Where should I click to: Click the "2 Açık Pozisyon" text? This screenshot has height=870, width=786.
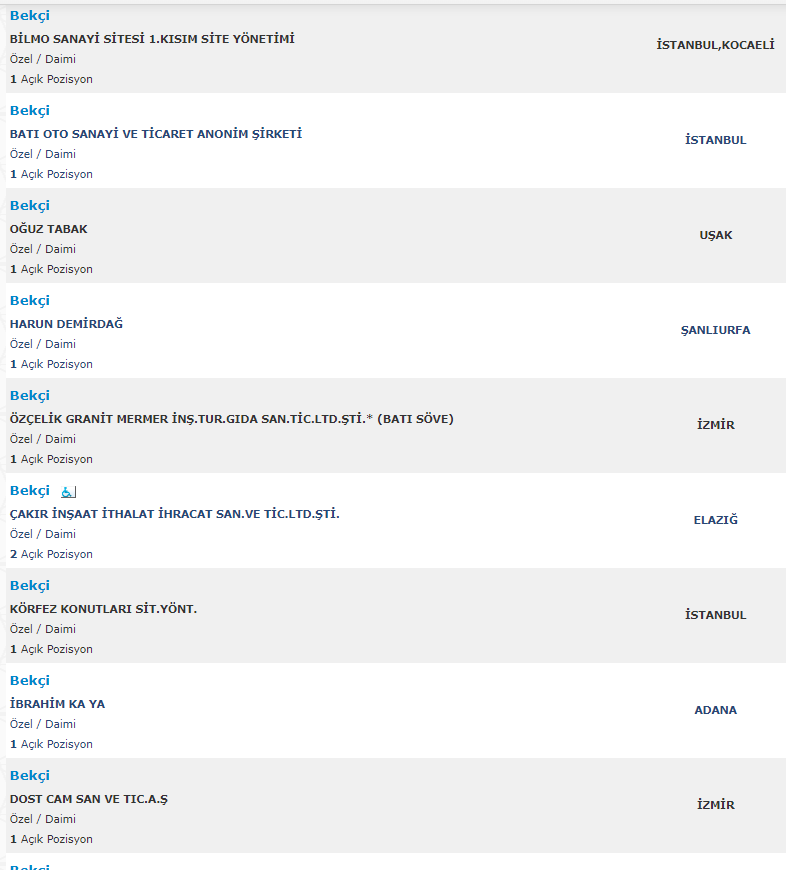tap(51, 554)
